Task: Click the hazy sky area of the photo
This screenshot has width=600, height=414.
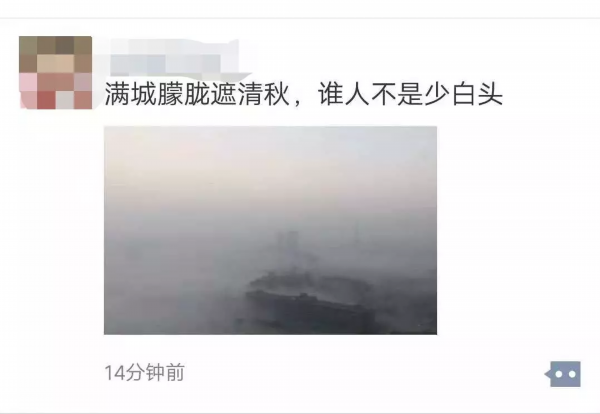Action: [x=270, y=165]
